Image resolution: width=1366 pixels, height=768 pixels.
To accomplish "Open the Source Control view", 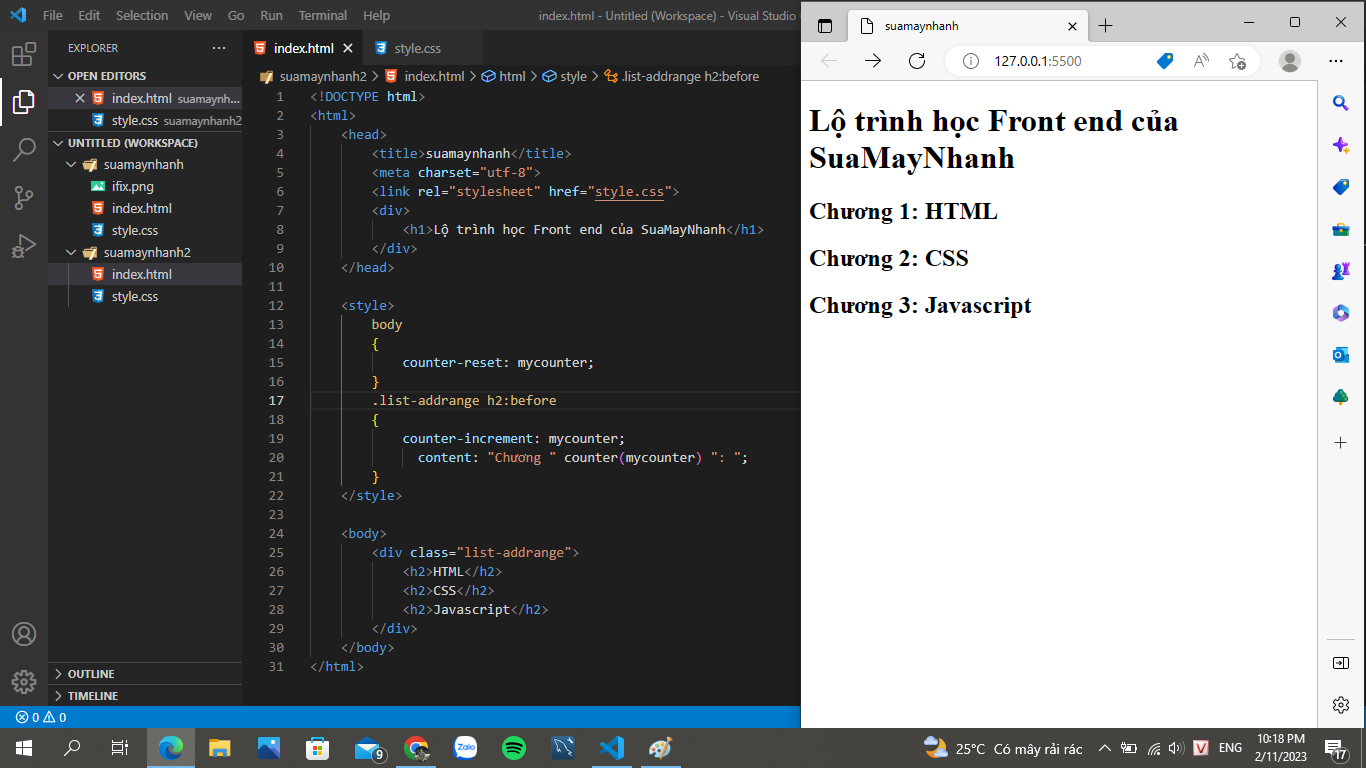I will coord(24,198).
